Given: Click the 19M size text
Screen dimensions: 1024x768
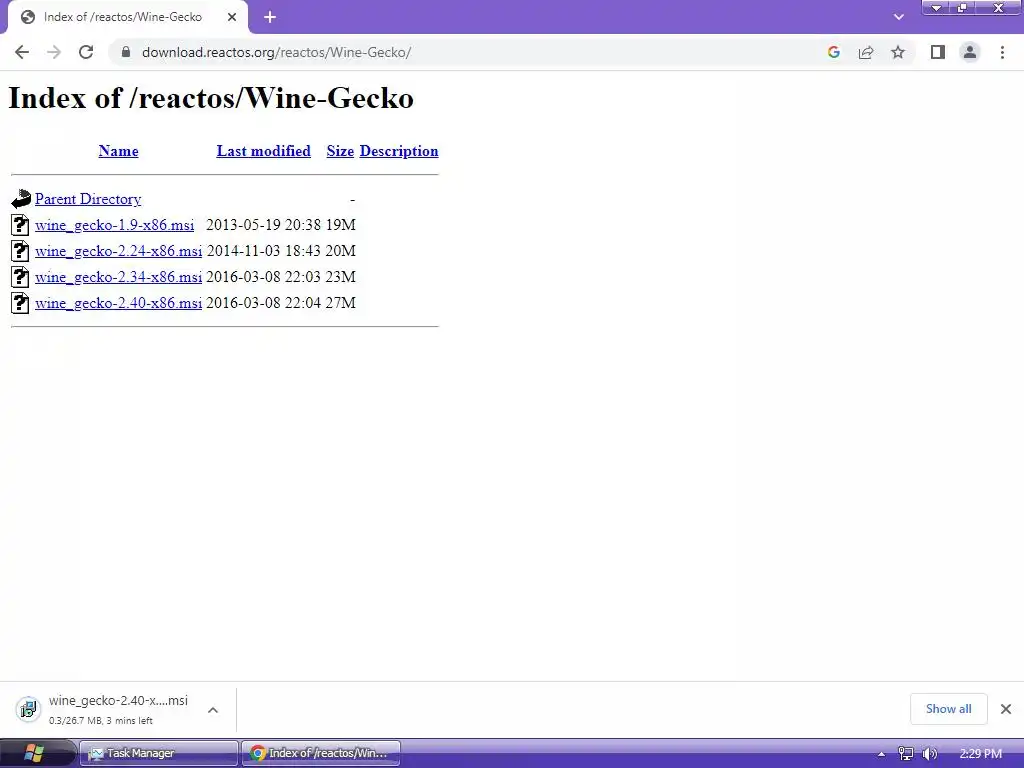Looking at the screenshot, I should click(341, 225).
